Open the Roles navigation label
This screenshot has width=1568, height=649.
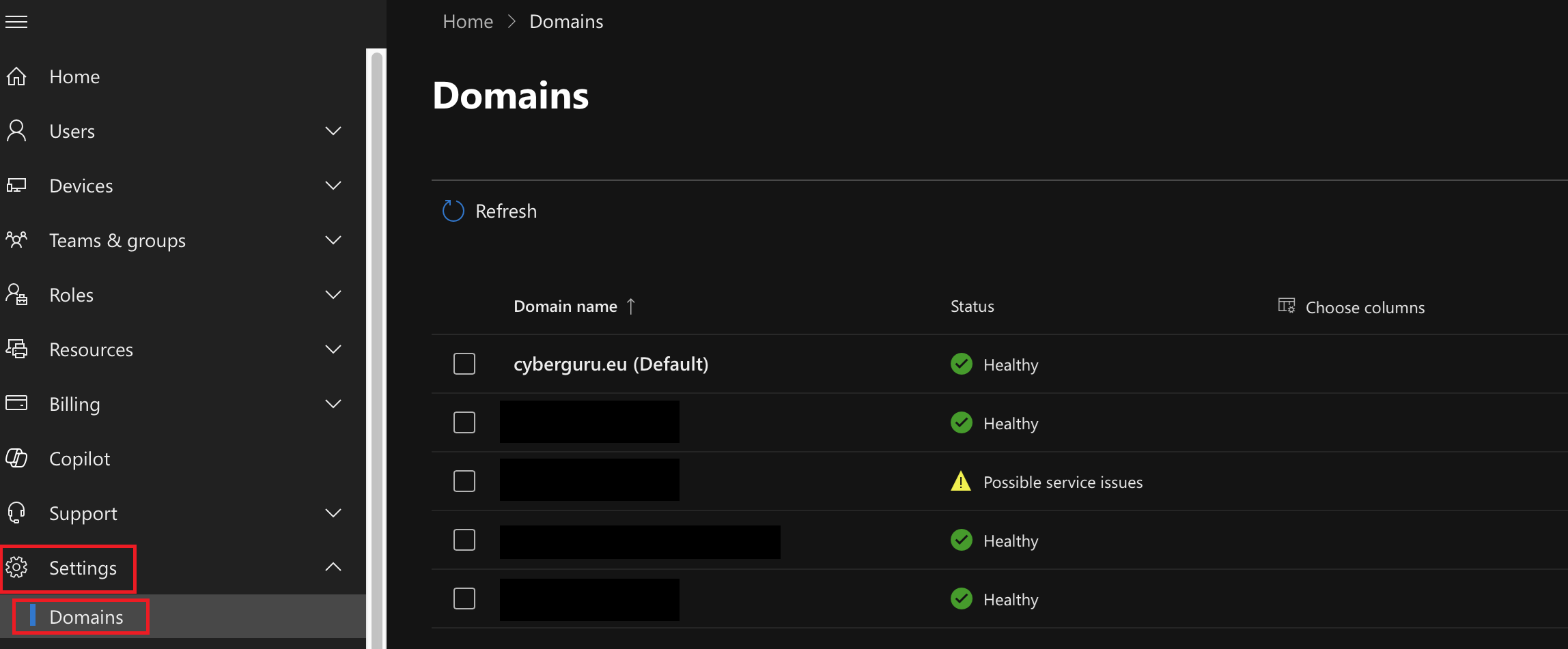pyautogui.click(x=71, y=295)
